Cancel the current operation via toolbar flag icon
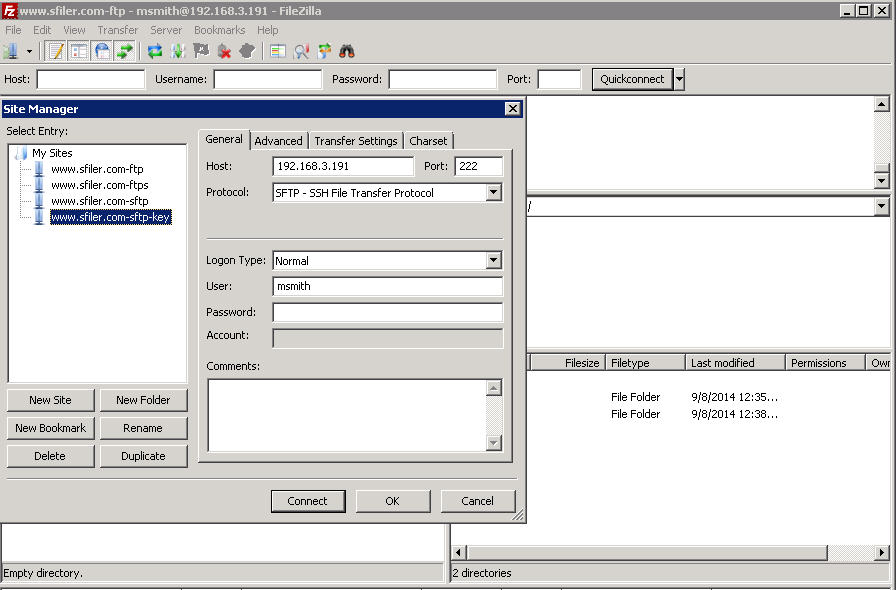Screen dimensions: 896x590 (201, 51)
